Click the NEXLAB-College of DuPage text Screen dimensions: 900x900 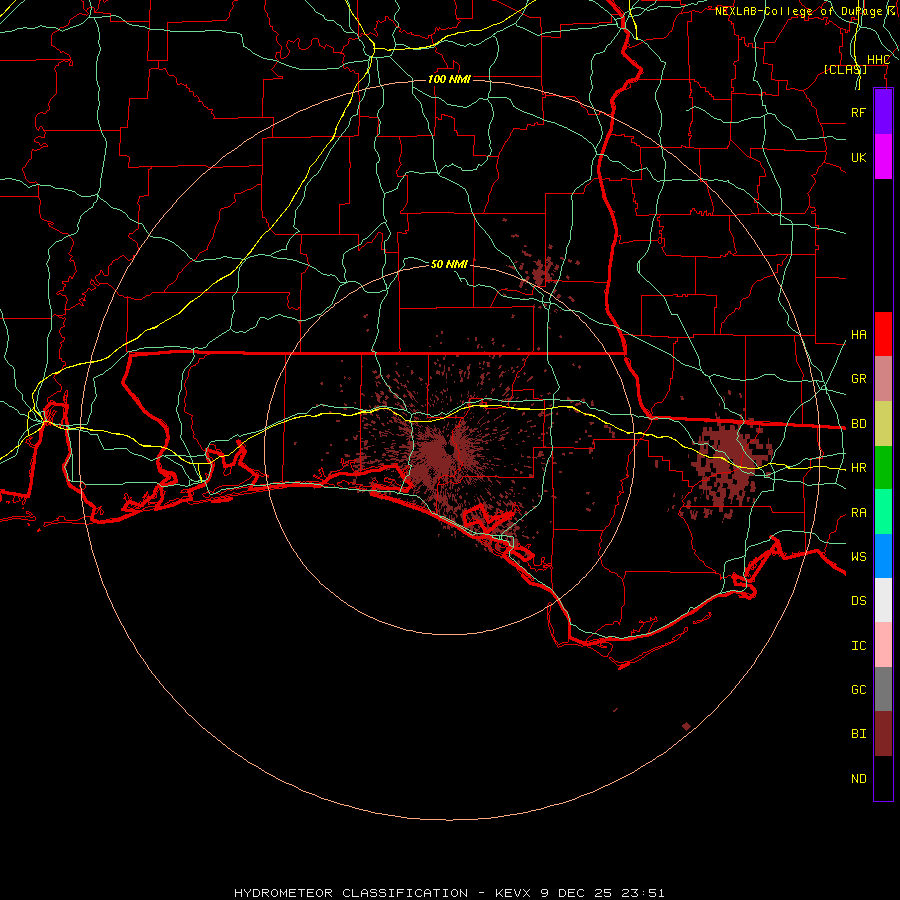coord(799,11)
